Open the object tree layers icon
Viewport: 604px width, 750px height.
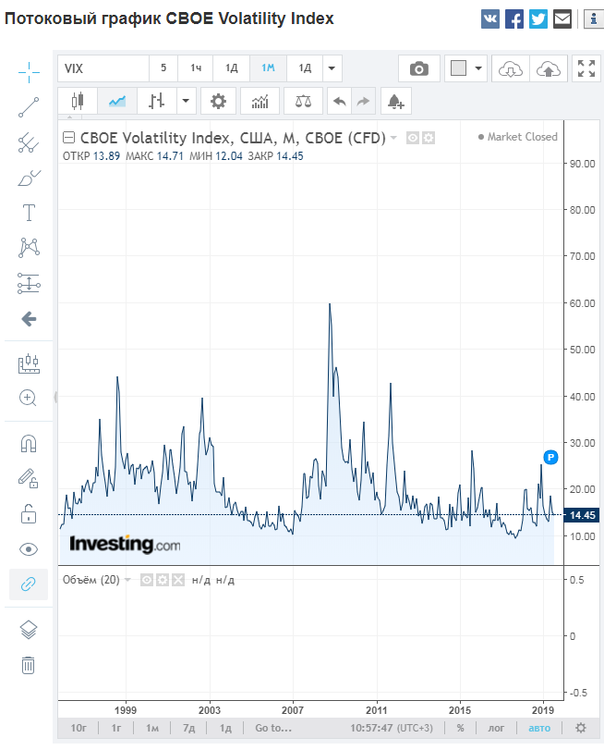point(29,629)
